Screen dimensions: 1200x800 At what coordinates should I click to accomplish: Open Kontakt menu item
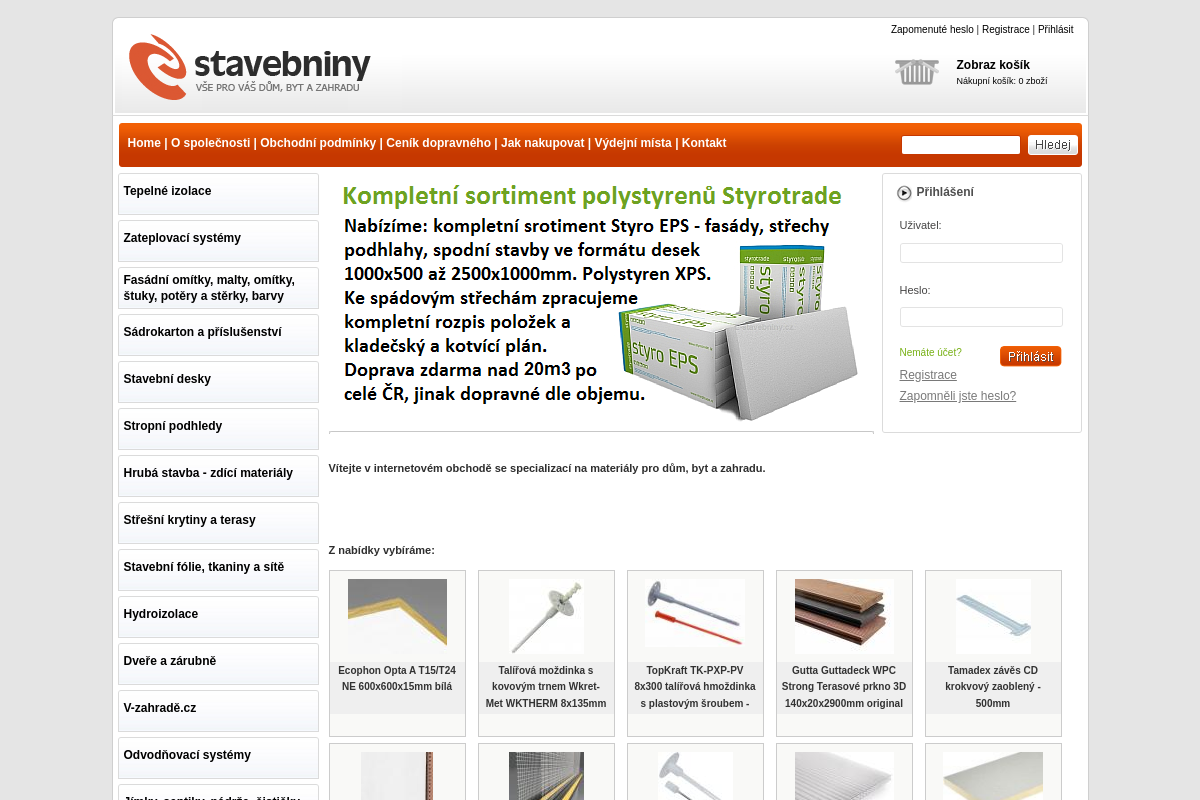[x=704, y=143]
